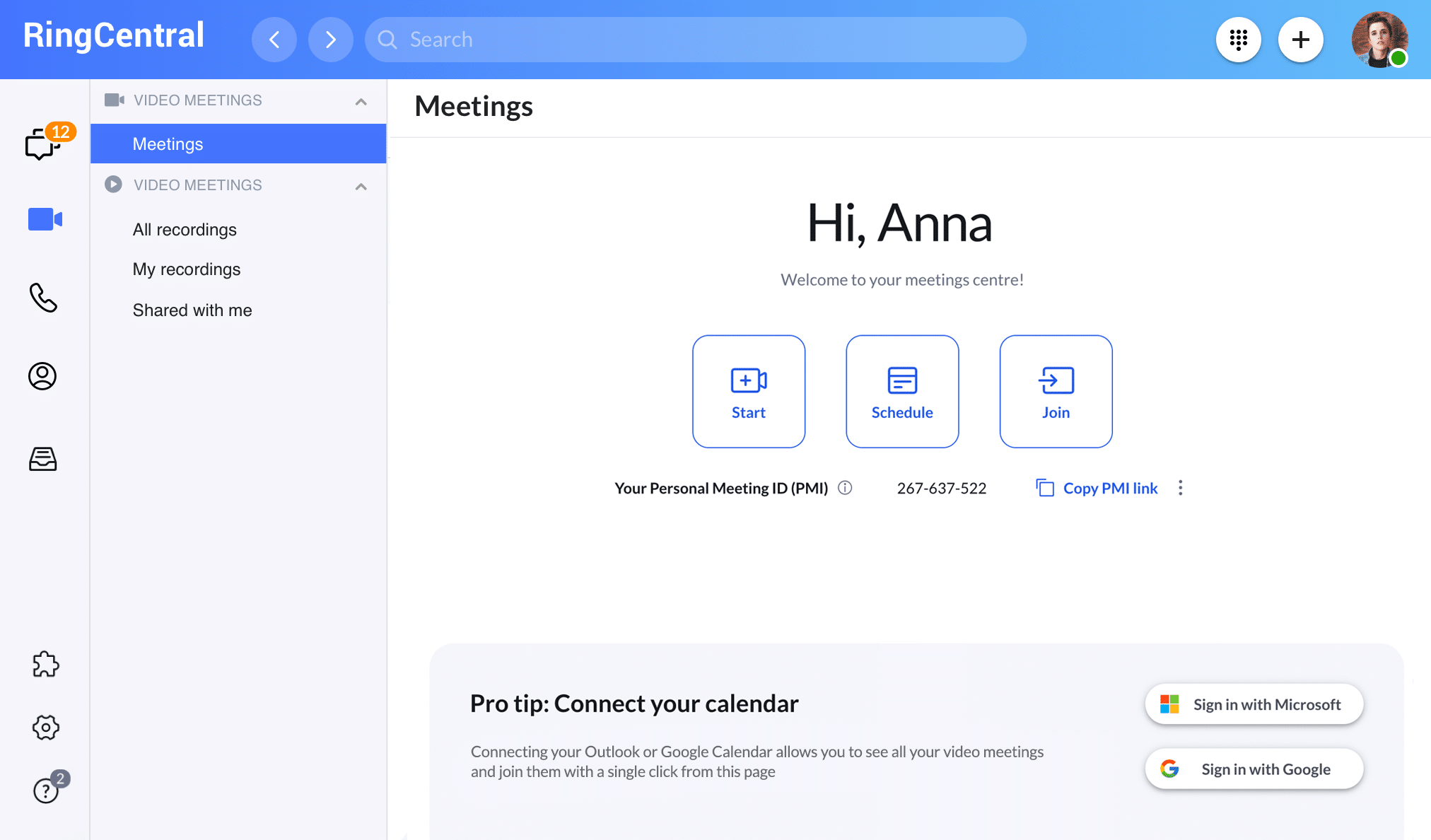Viewport: 1431px width, 840px height.
Task: Open the inbox tray icon in sidebar
Action: pyautogui.click(x=42, y=459)
